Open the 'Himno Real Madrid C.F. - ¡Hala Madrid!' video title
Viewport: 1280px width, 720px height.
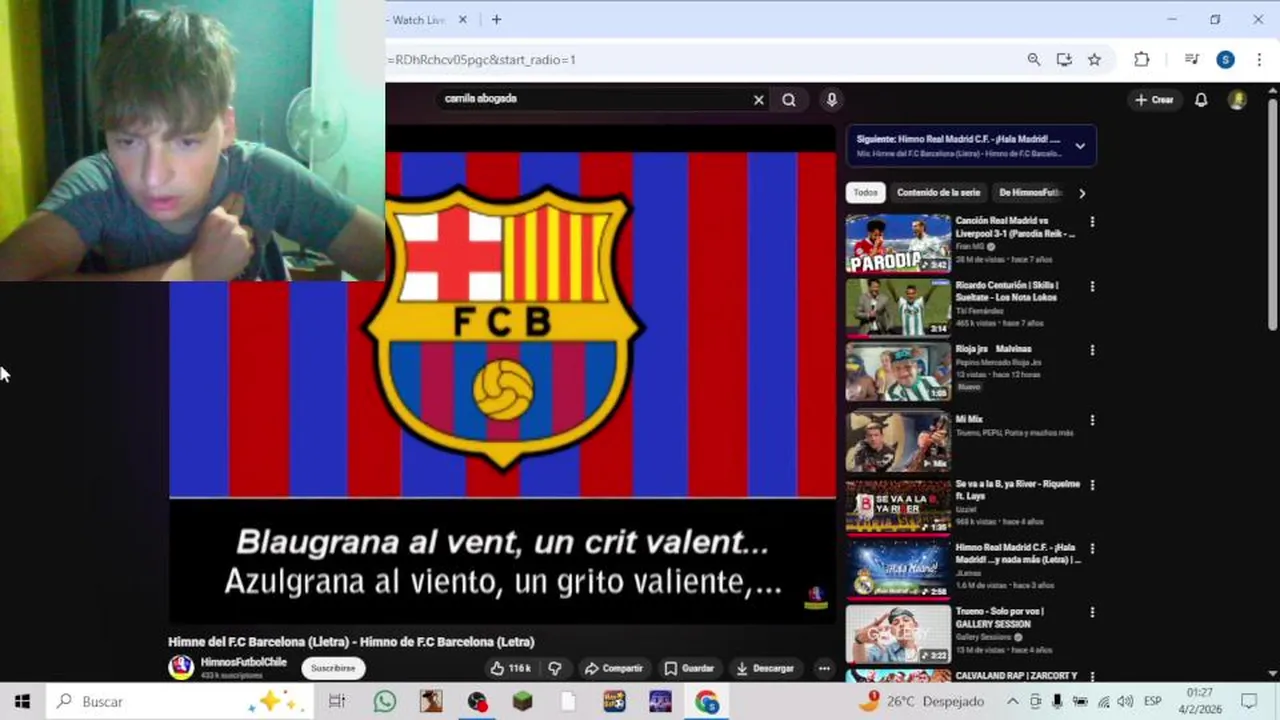(1017, 554)
